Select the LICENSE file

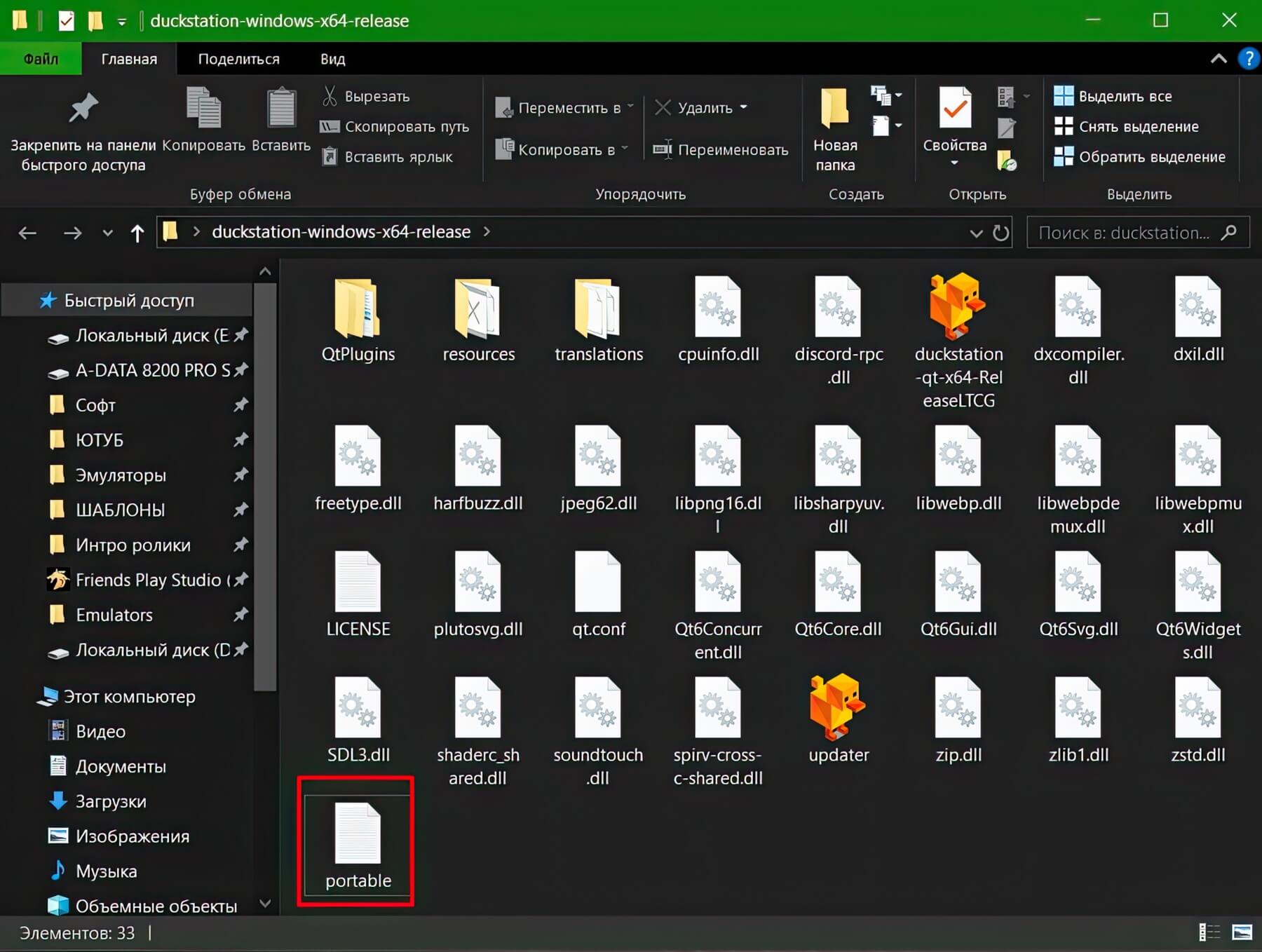click(358, 595)
